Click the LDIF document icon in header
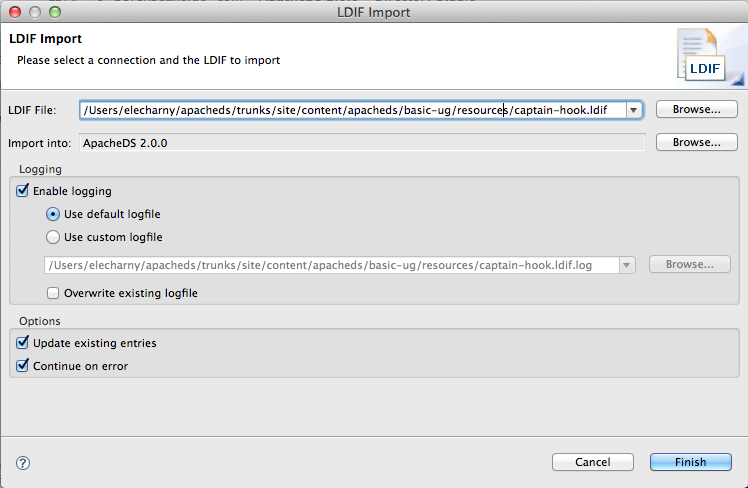 (x=704, y=55)
